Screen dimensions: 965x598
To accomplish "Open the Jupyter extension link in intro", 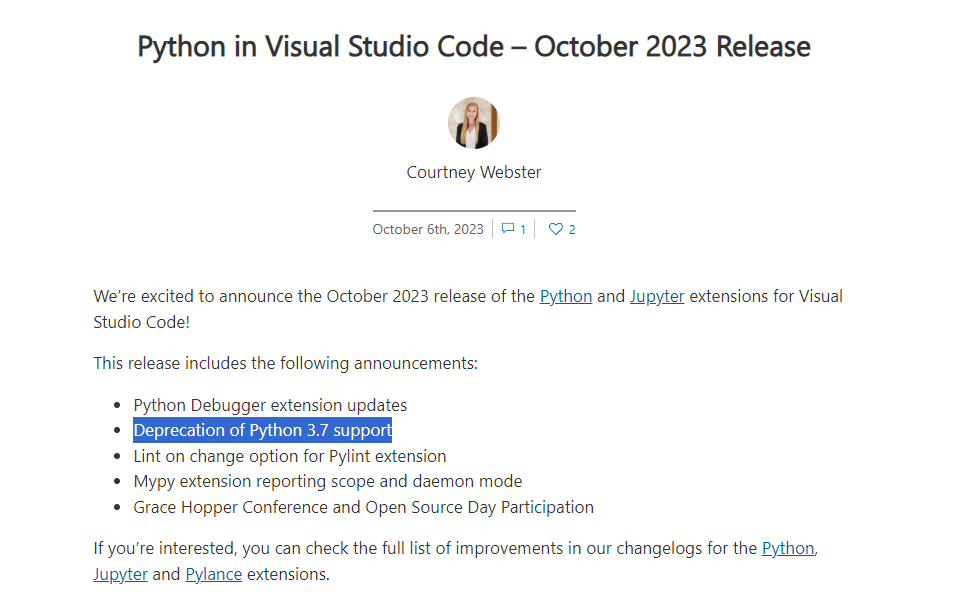I will point(657,296).
